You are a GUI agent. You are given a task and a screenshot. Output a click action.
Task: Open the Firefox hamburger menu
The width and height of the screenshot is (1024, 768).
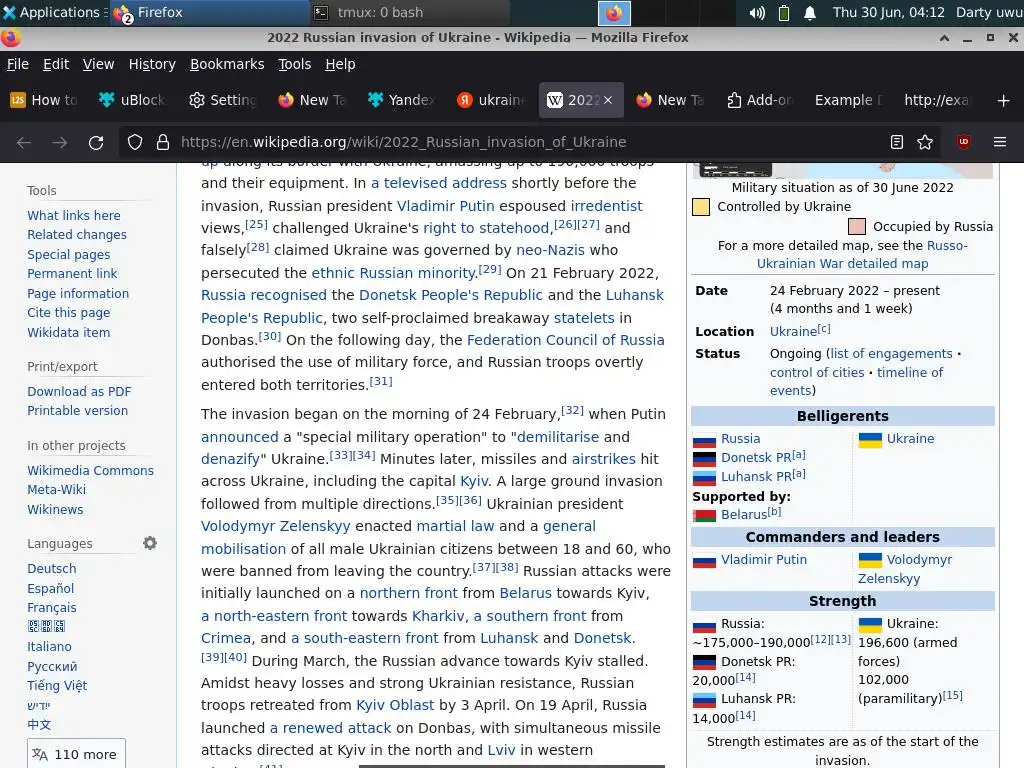pos(1000,142)
